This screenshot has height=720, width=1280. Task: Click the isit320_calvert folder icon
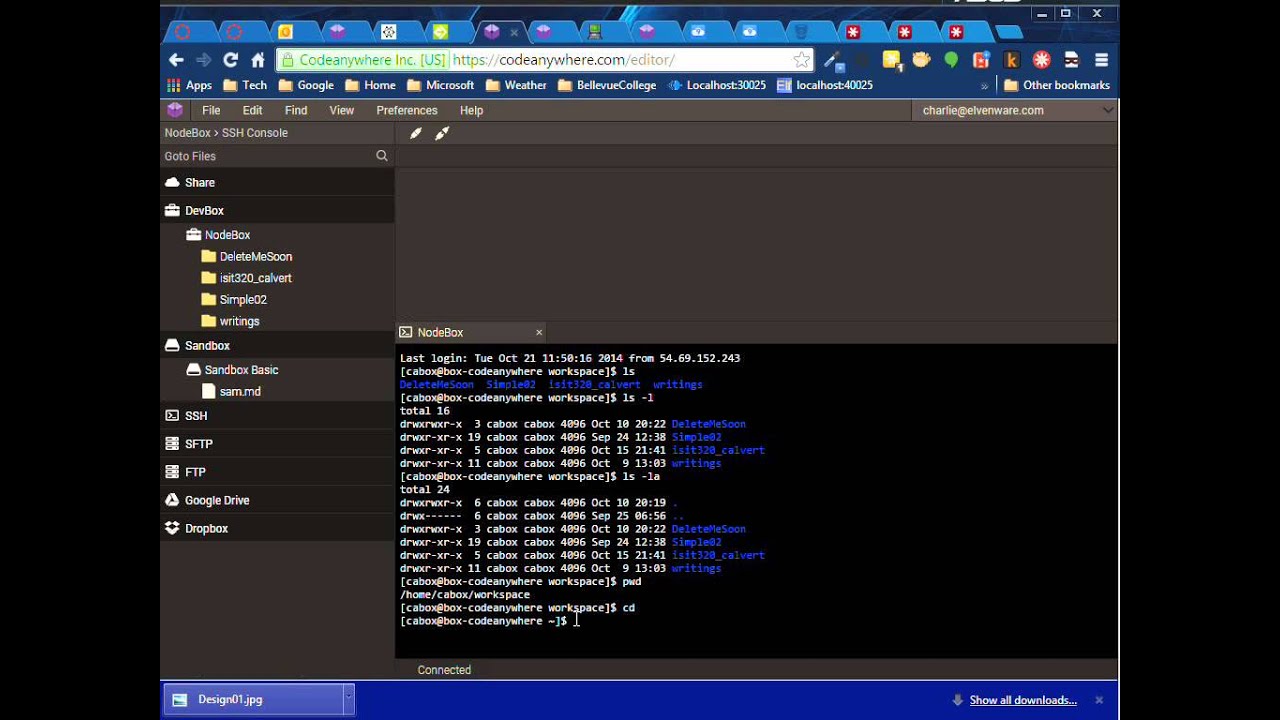click(x=208, y=278)
